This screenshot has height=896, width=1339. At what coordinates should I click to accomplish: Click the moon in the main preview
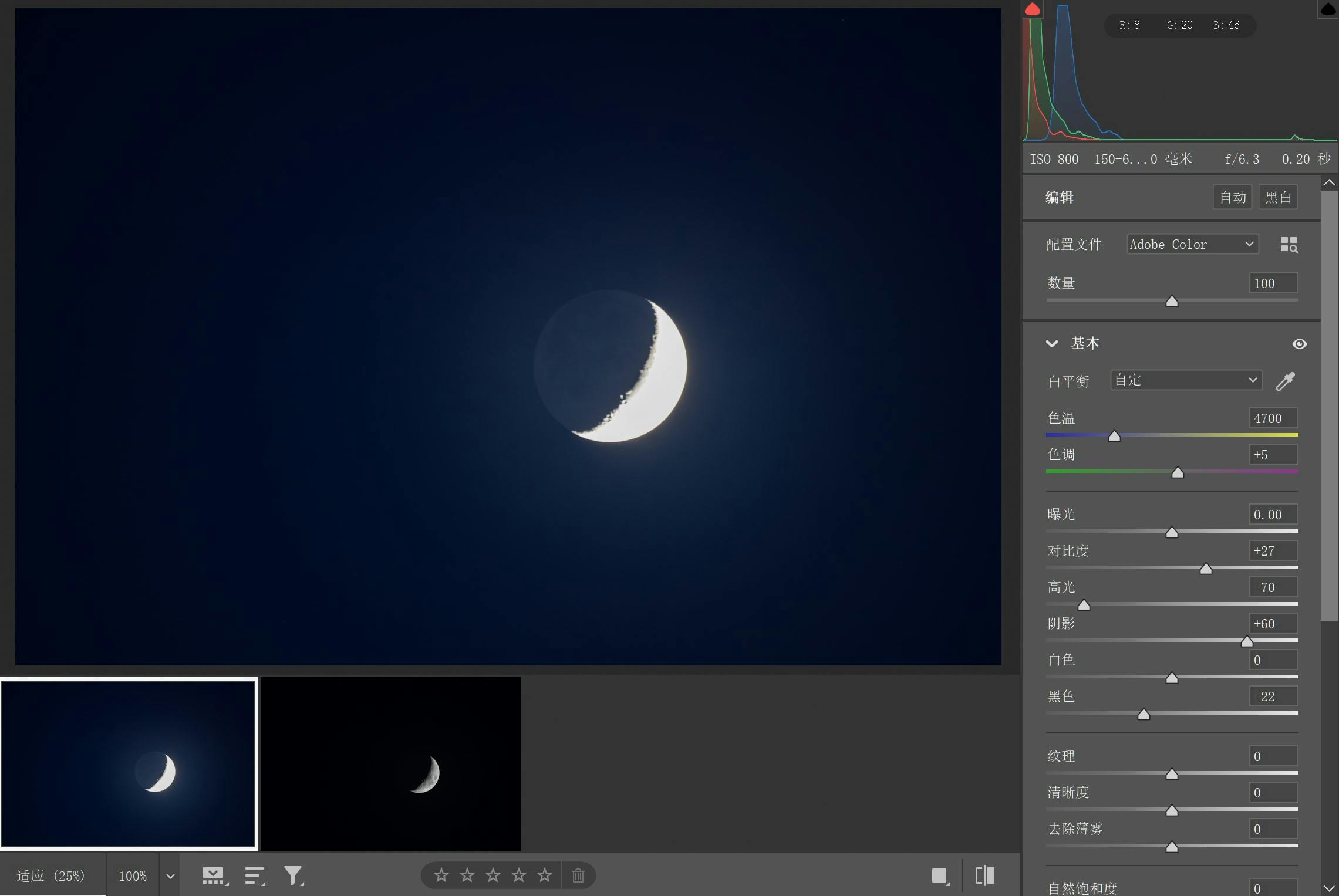611,366
